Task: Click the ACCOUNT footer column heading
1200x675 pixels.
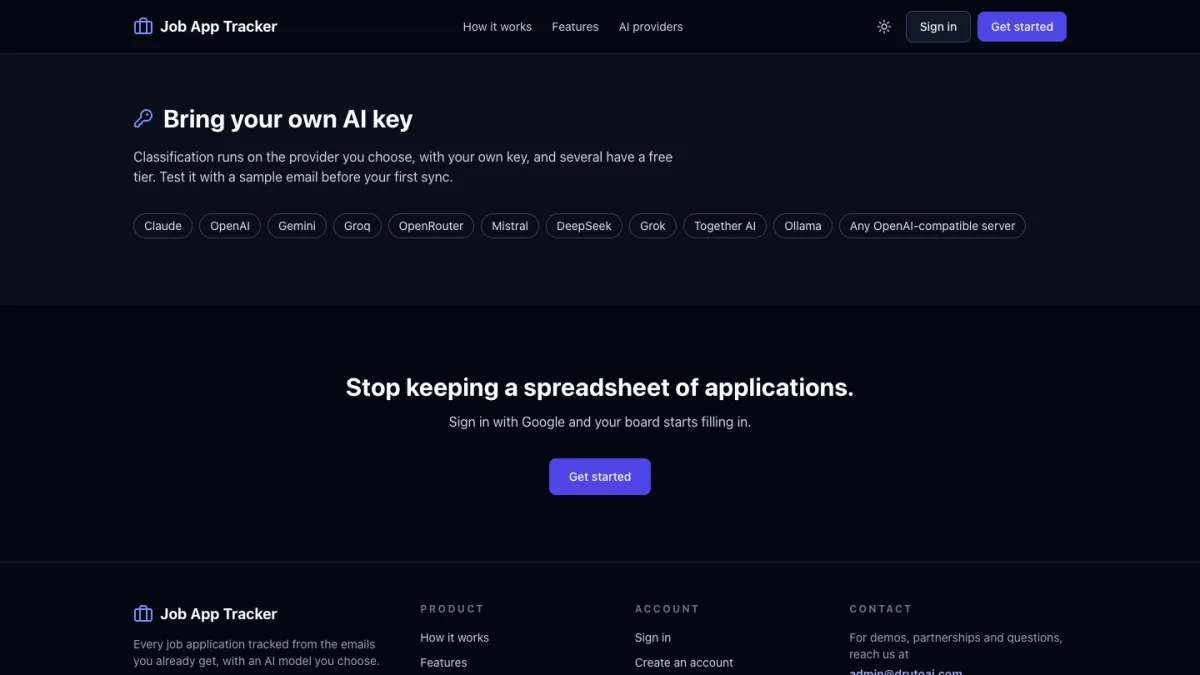Action: pos(667,609)
